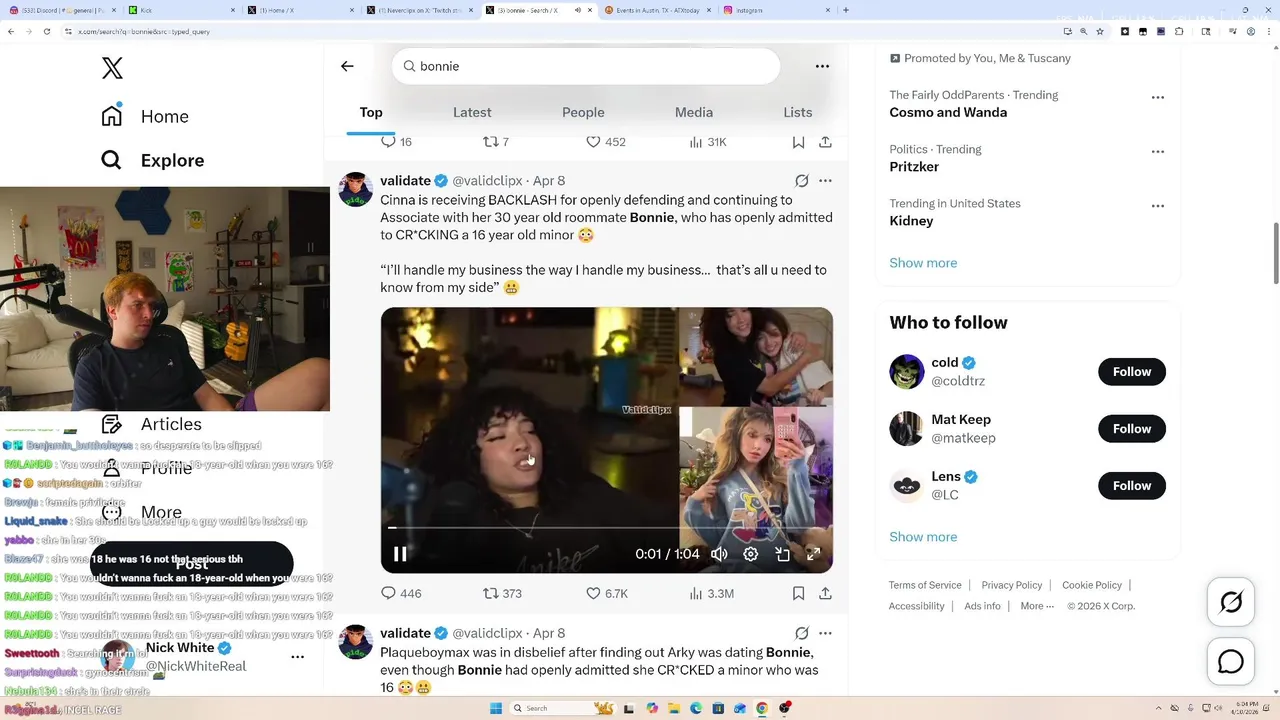
Task: Open the Accessibility footer link
Action: pyautogui.click(x=917, y=606)
